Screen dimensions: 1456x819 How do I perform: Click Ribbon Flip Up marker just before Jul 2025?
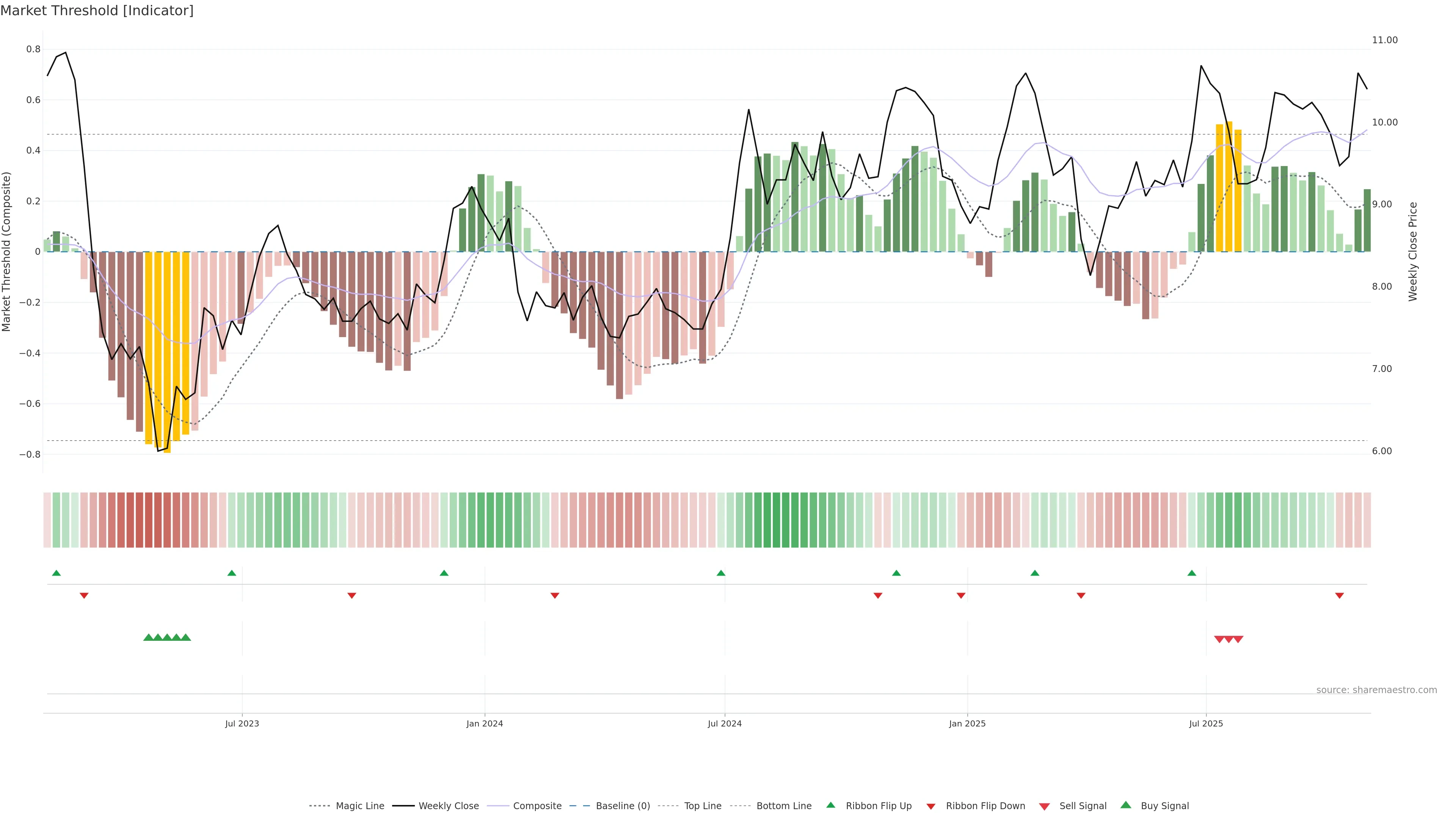pos(1191,573)
